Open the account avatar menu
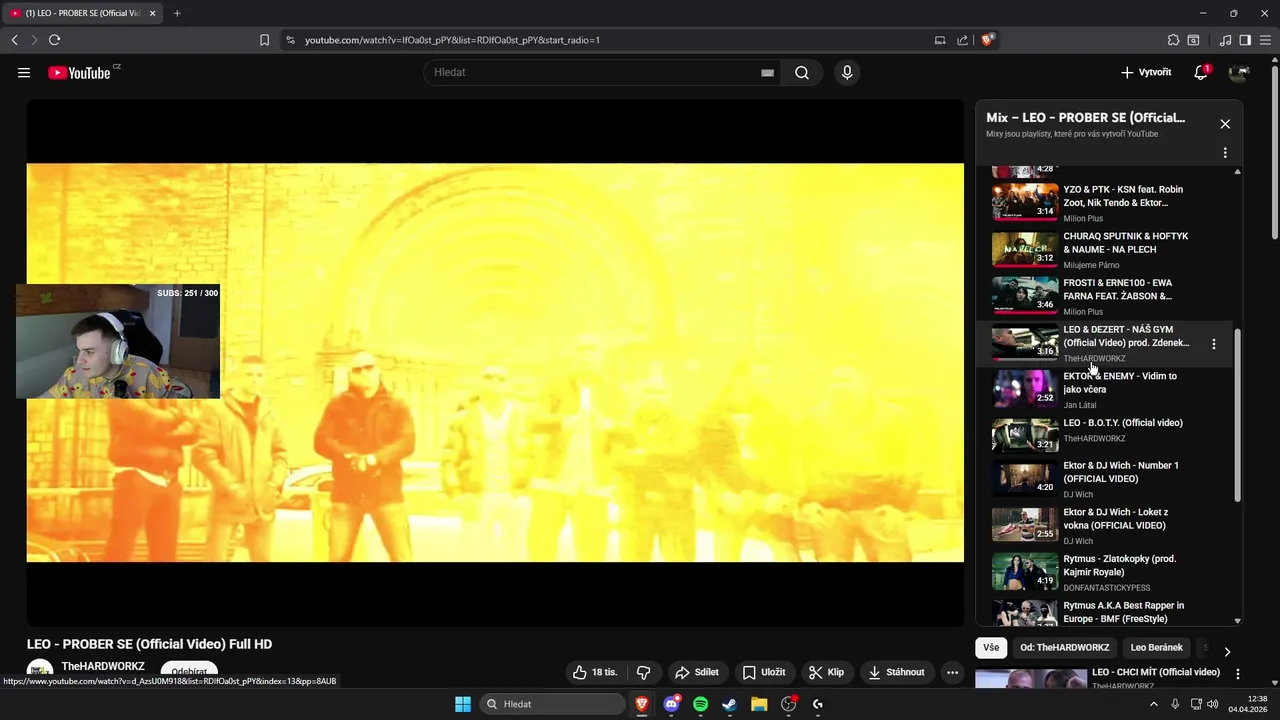This screenshot has height=720, width=1280. [x=1239, y=73]
